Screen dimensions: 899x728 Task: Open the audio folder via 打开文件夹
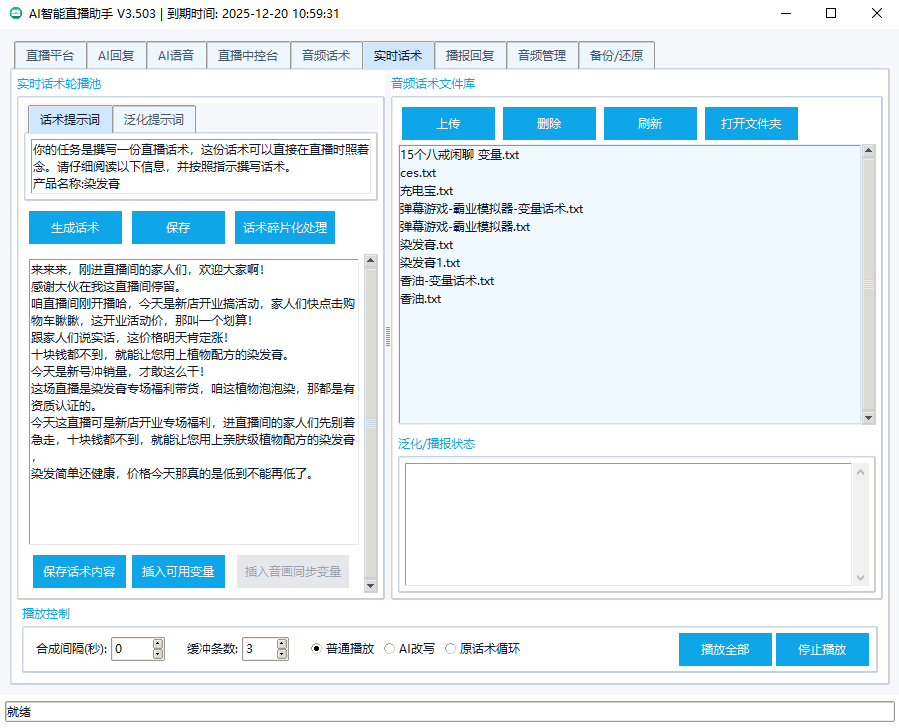point(751,123)
